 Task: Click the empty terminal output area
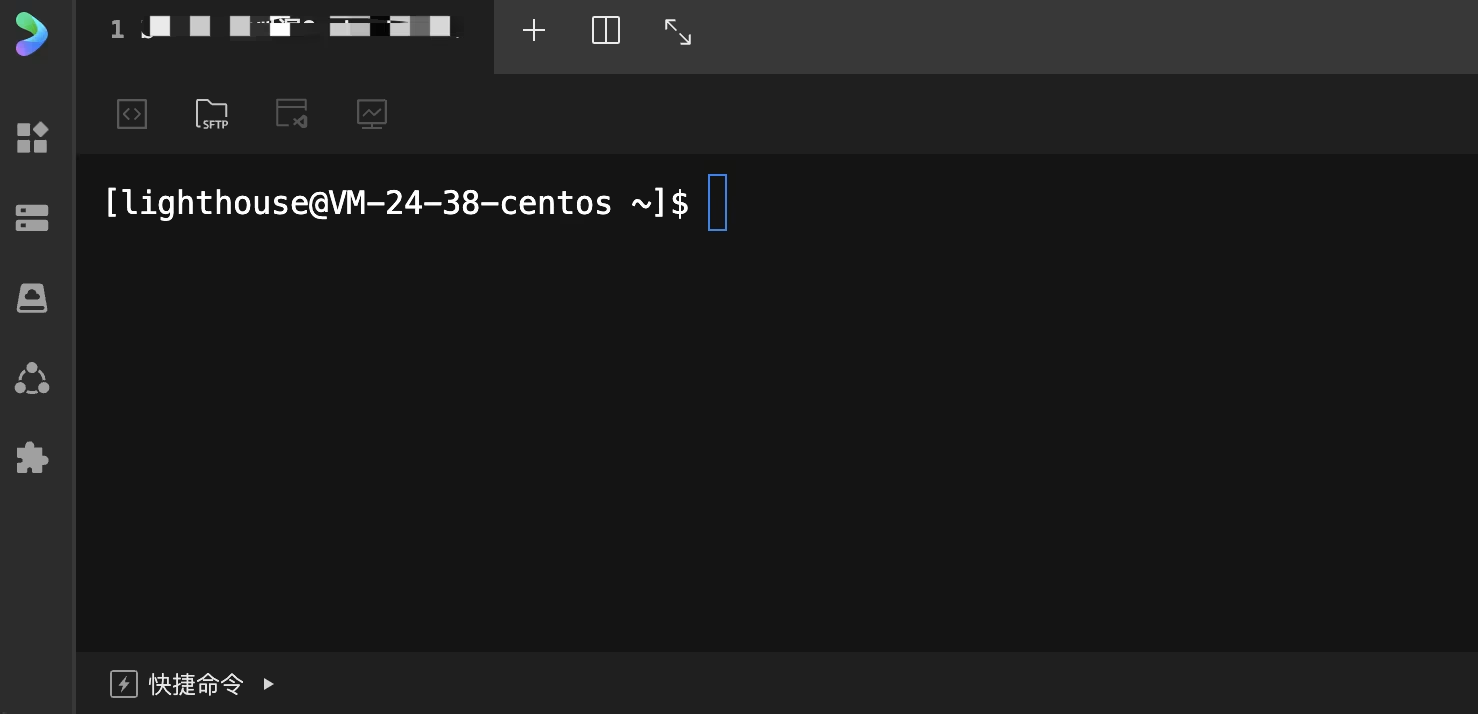point(776,440)
